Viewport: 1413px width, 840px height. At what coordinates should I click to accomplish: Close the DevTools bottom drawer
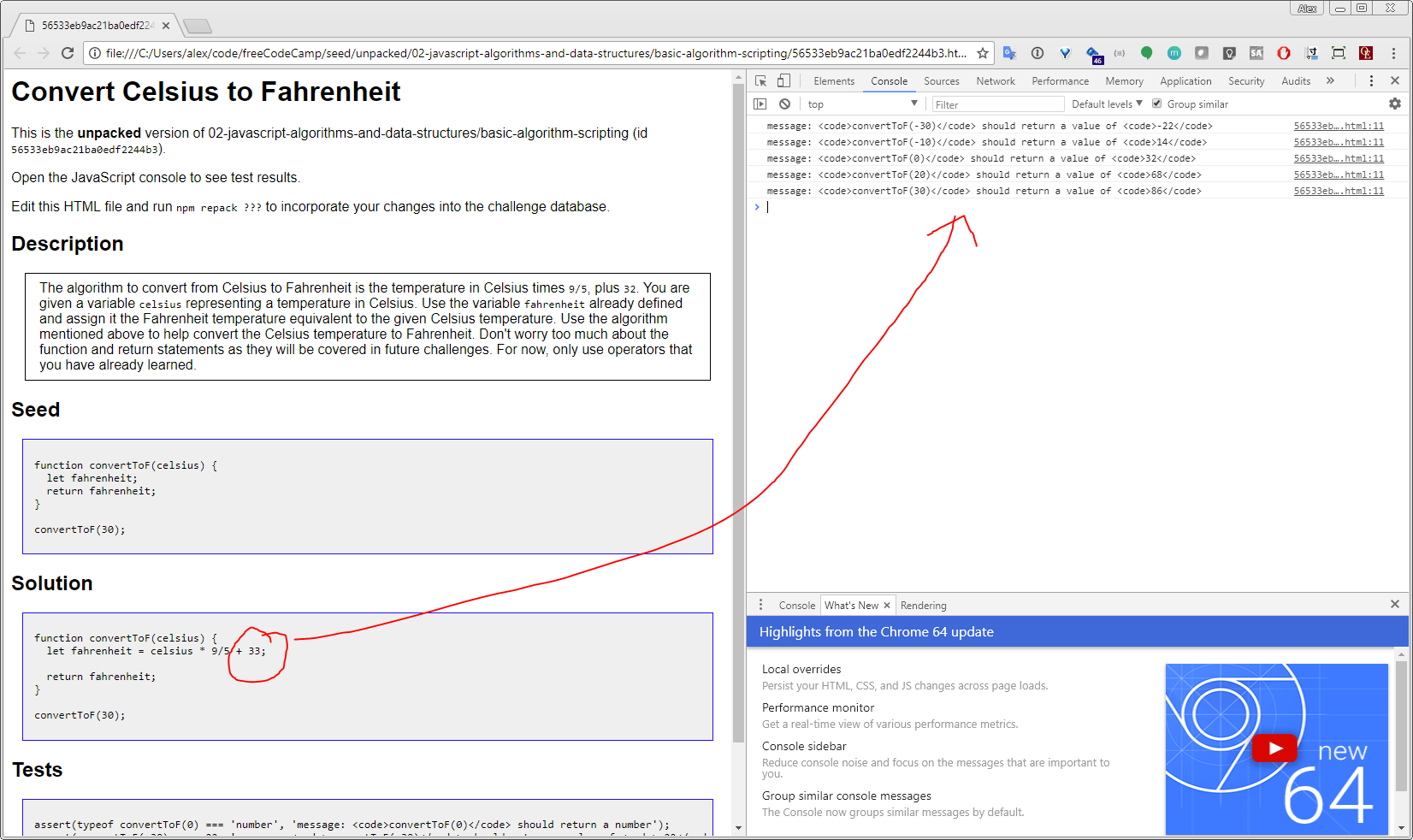coord(1395,604)
